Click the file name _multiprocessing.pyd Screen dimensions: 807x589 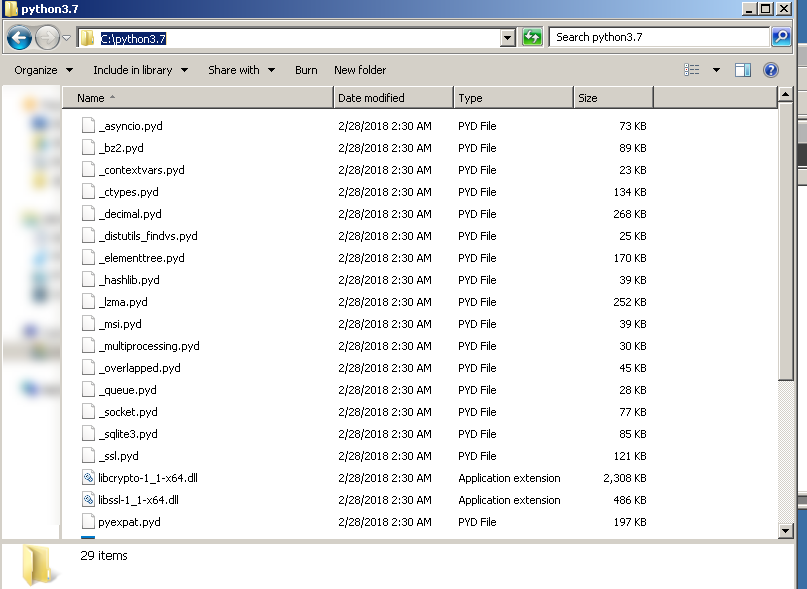149,347
